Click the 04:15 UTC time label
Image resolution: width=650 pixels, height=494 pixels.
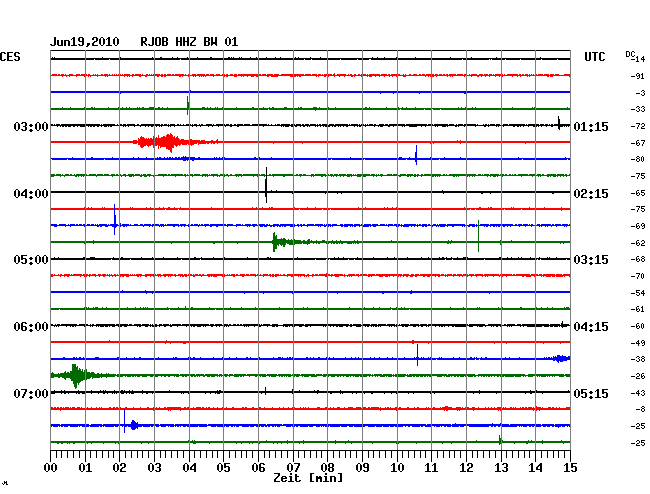click(x=591, y=327)
